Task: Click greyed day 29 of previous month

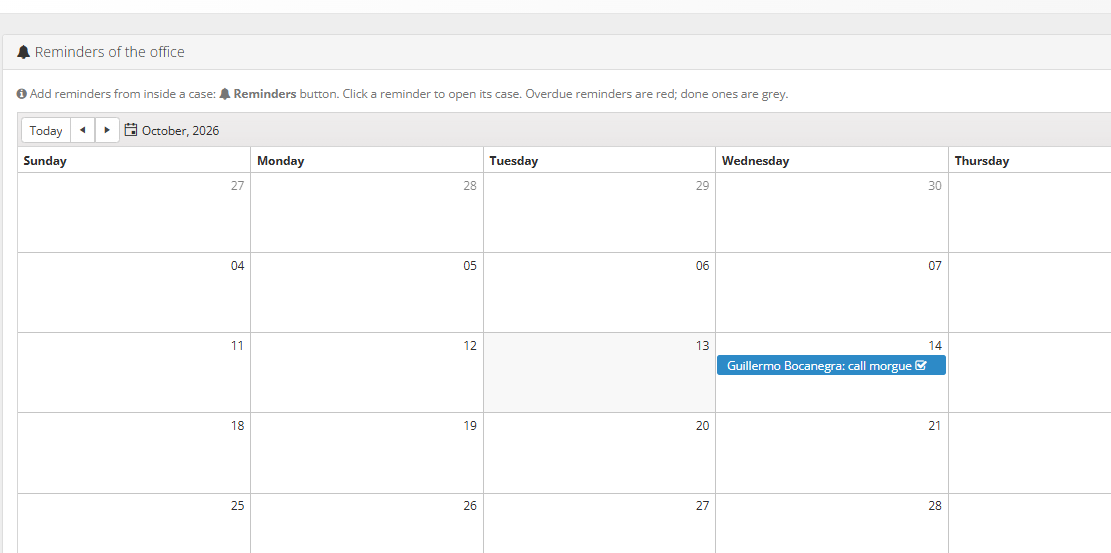Action: [702, 186]
